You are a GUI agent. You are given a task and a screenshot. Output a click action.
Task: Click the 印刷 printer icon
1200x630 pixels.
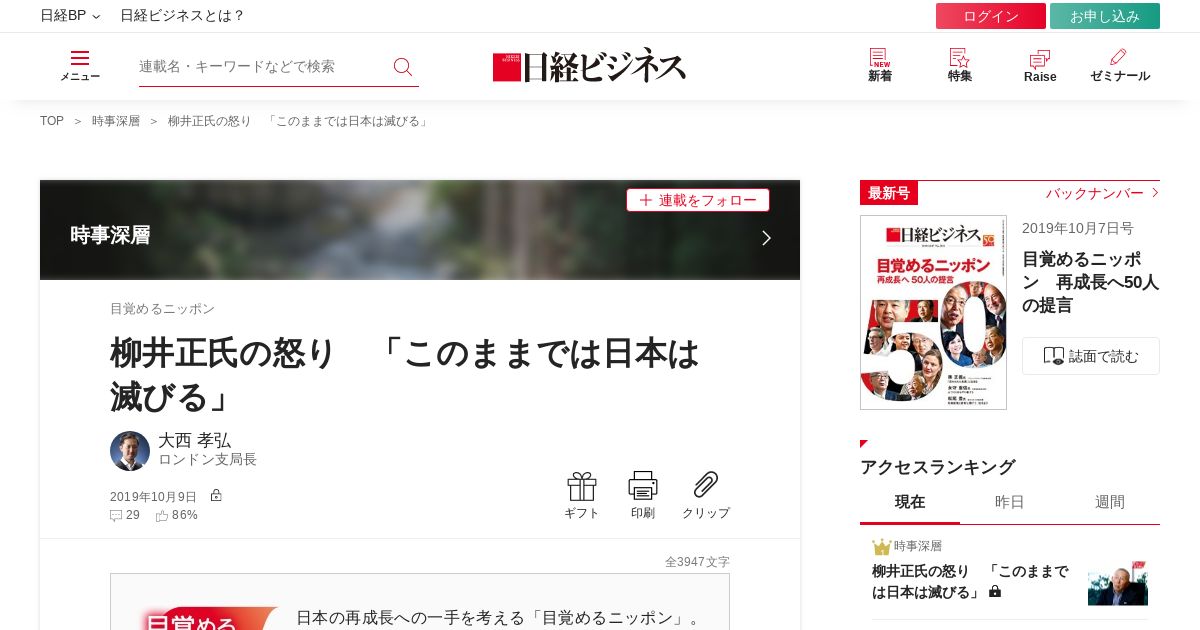coord(643,486)
